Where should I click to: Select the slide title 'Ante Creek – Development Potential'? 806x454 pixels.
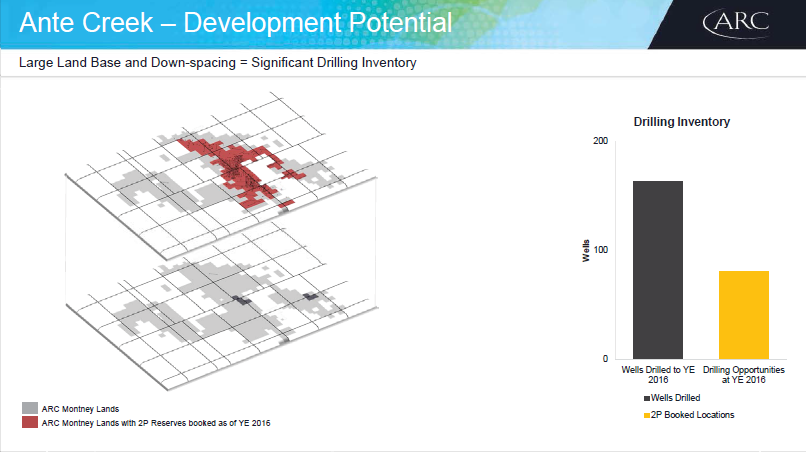235,23
